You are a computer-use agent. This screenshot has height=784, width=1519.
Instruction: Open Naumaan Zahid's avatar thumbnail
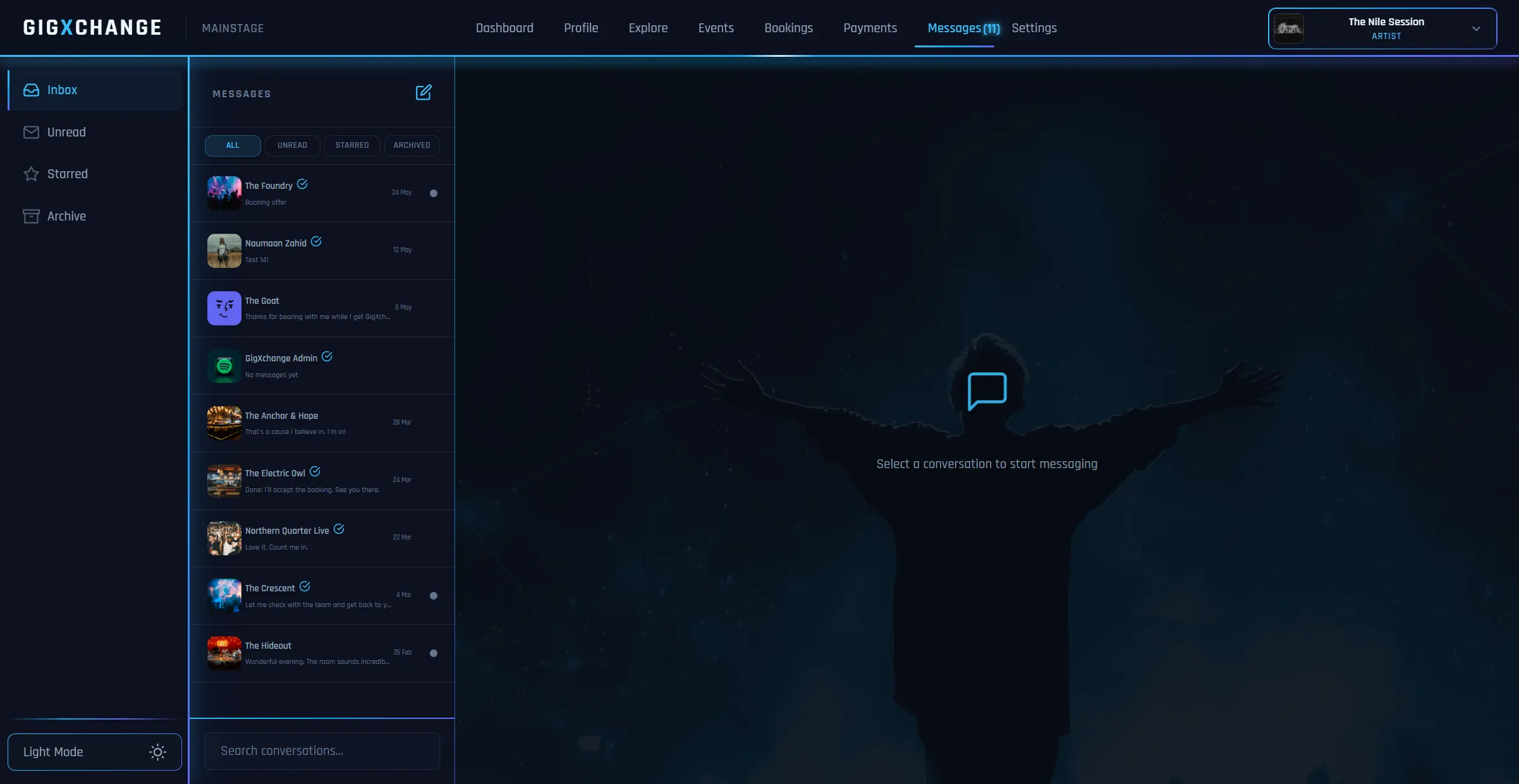tap(224, 251)
